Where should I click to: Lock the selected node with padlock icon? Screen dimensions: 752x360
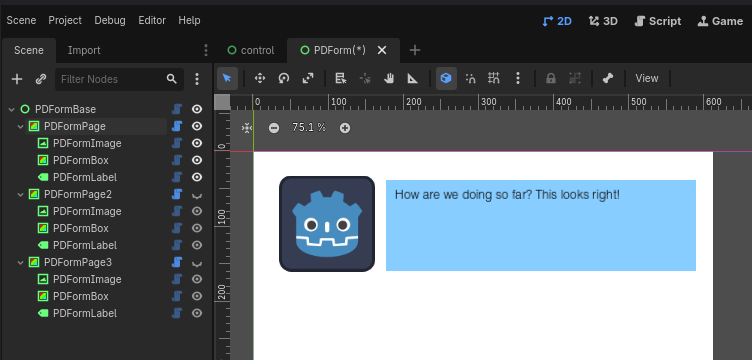[x=551, y=78]
